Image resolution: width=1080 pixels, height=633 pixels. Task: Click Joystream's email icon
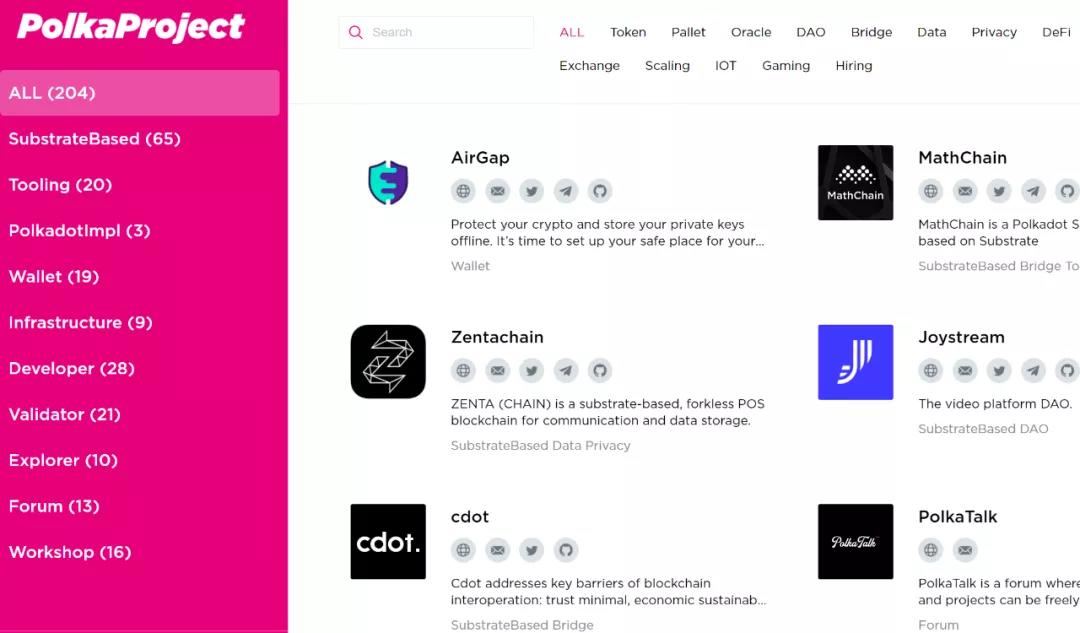[965, 371]
